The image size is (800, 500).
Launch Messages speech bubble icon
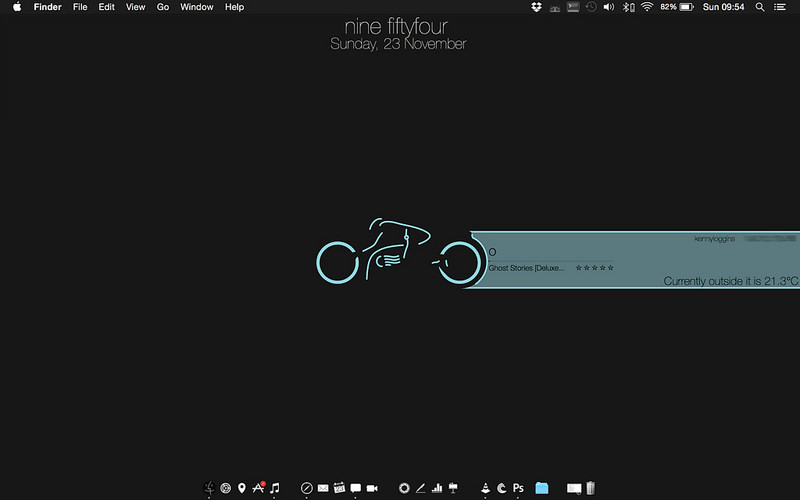[x=356, y=488]
